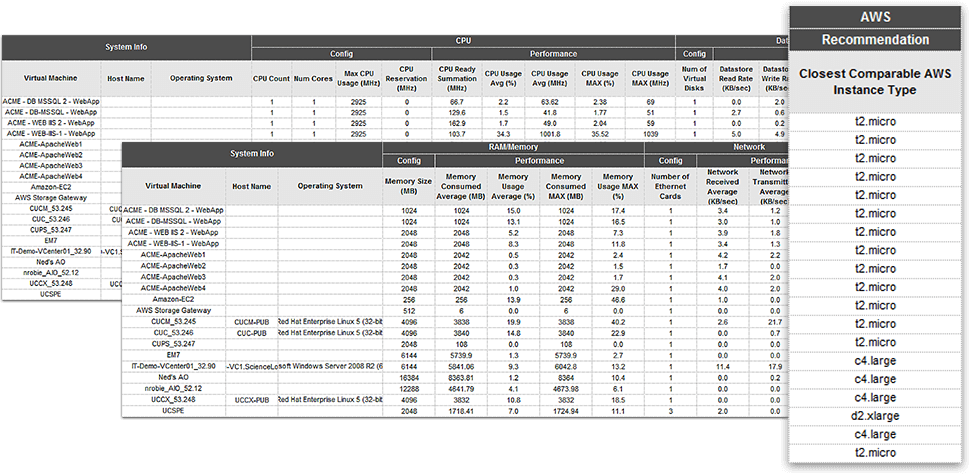Click EM7 in the memory table
The height and width of the screenshot is (475, 971).
pyautogui.click(x=173, y=355)
